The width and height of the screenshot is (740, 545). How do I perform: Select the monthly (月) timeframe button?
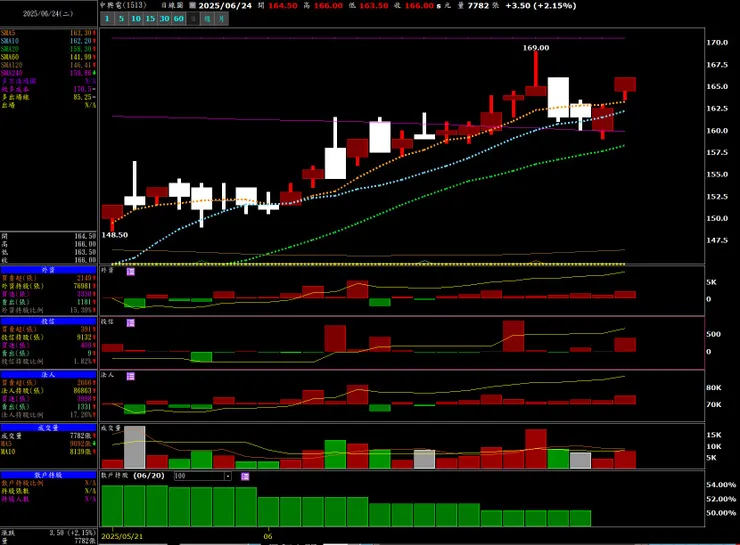[221, 19]
